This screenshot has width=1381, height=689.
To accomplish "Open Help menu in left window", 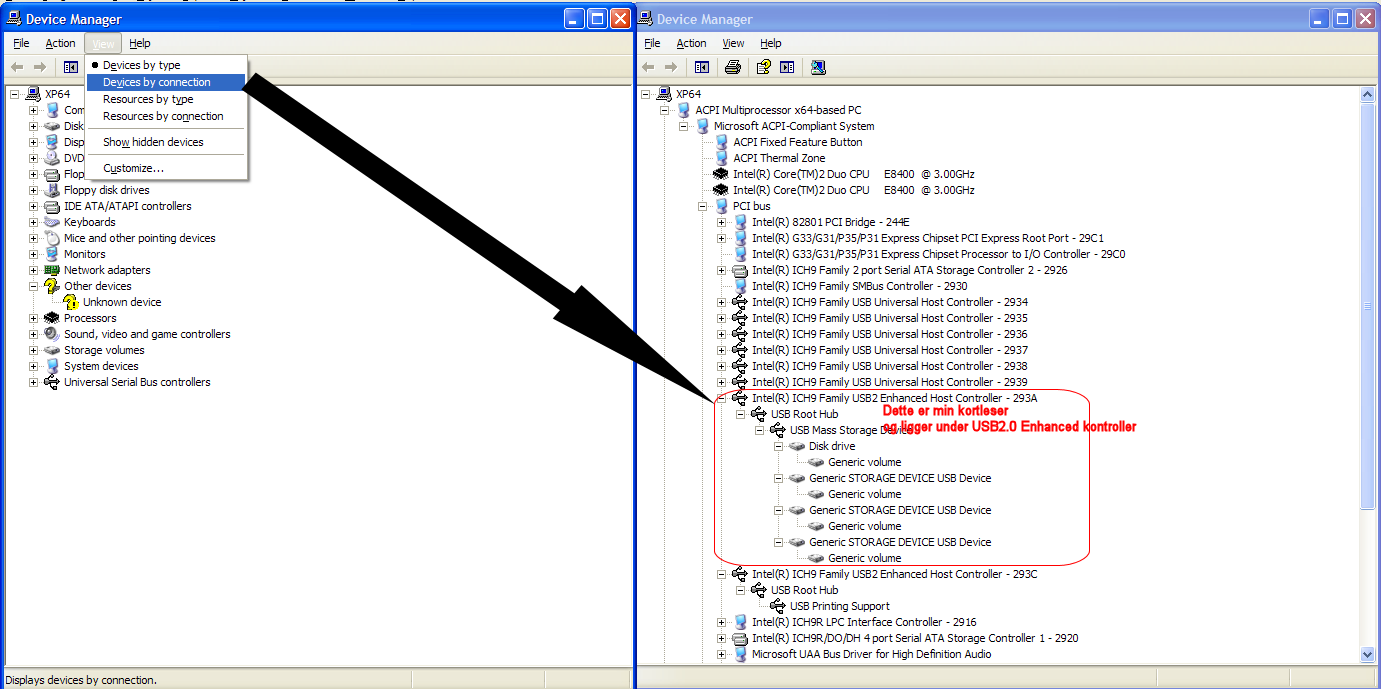I will coord(140,43).
